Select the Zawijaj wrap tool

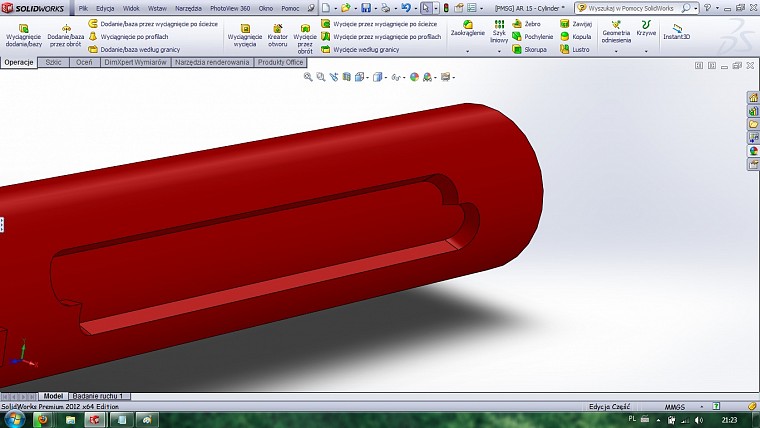click(576, 24)
